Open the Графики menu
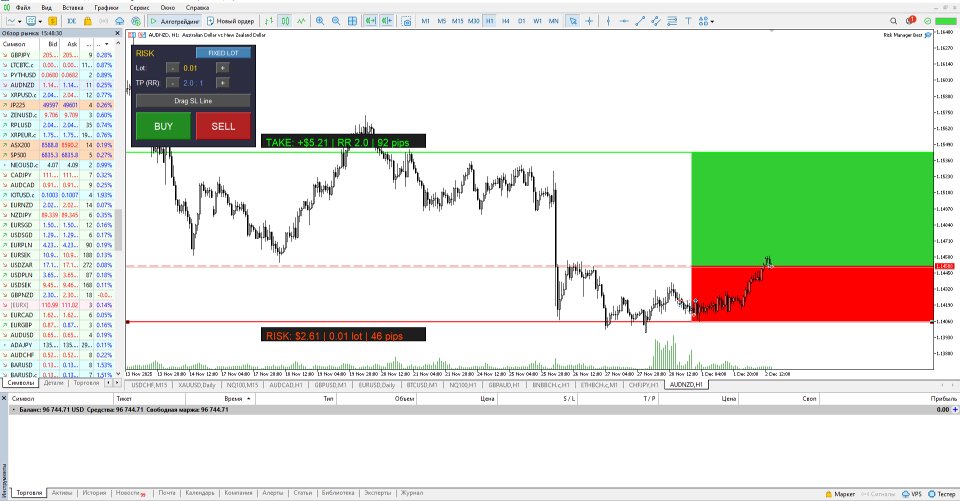The image size is (960, 501). click(x=107, y=7)
